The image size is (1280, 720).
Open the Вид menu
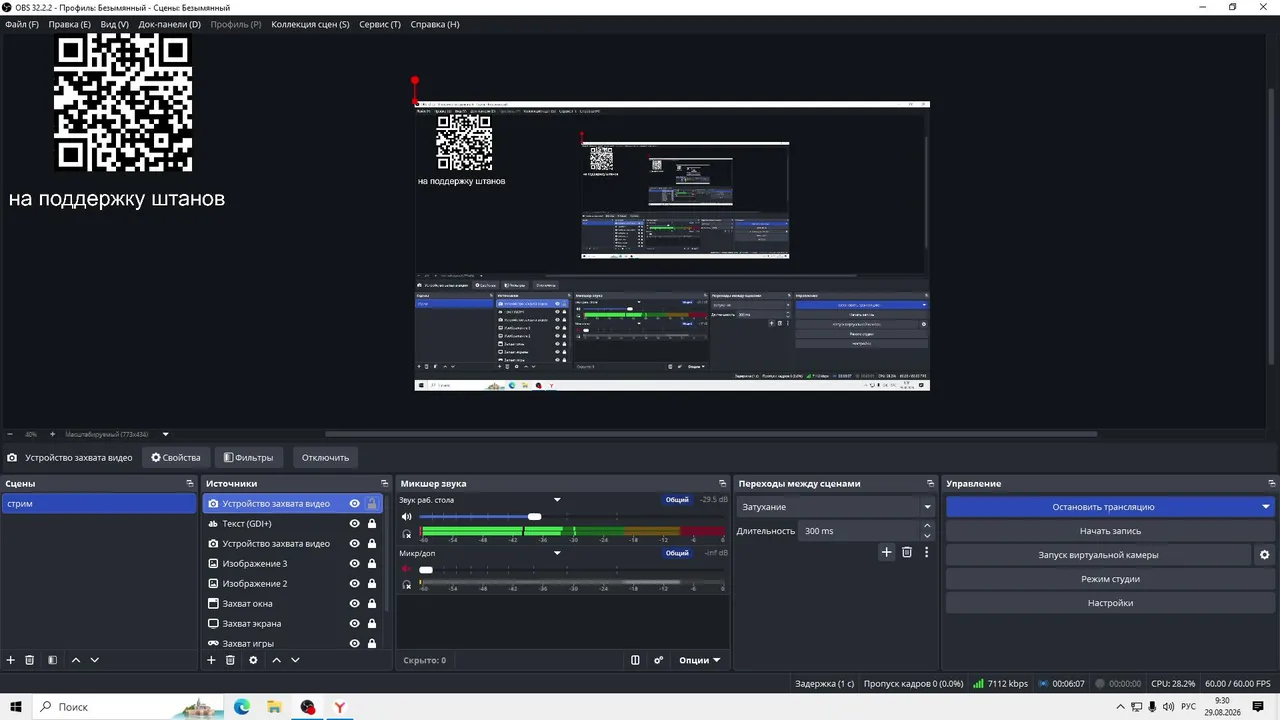(115, 24)
